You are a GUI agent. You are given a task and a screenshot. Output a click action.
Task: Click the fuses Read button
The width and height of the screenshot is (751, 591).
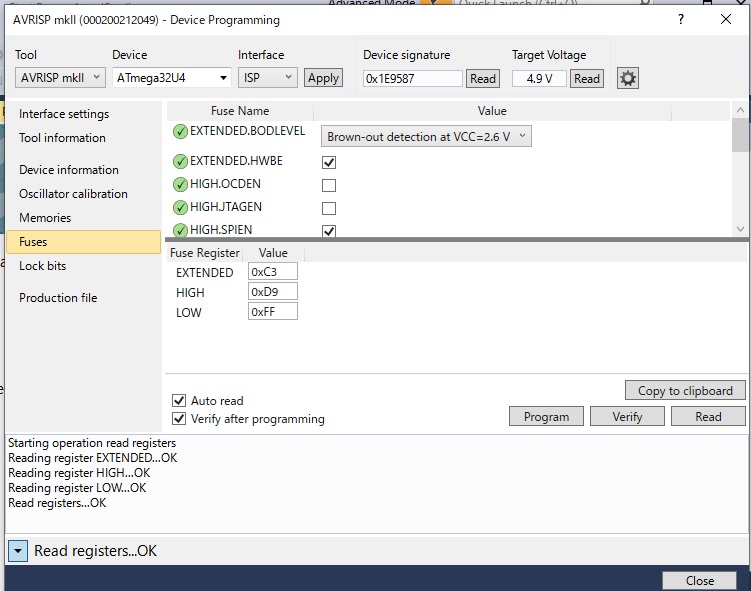click(708, 417)
